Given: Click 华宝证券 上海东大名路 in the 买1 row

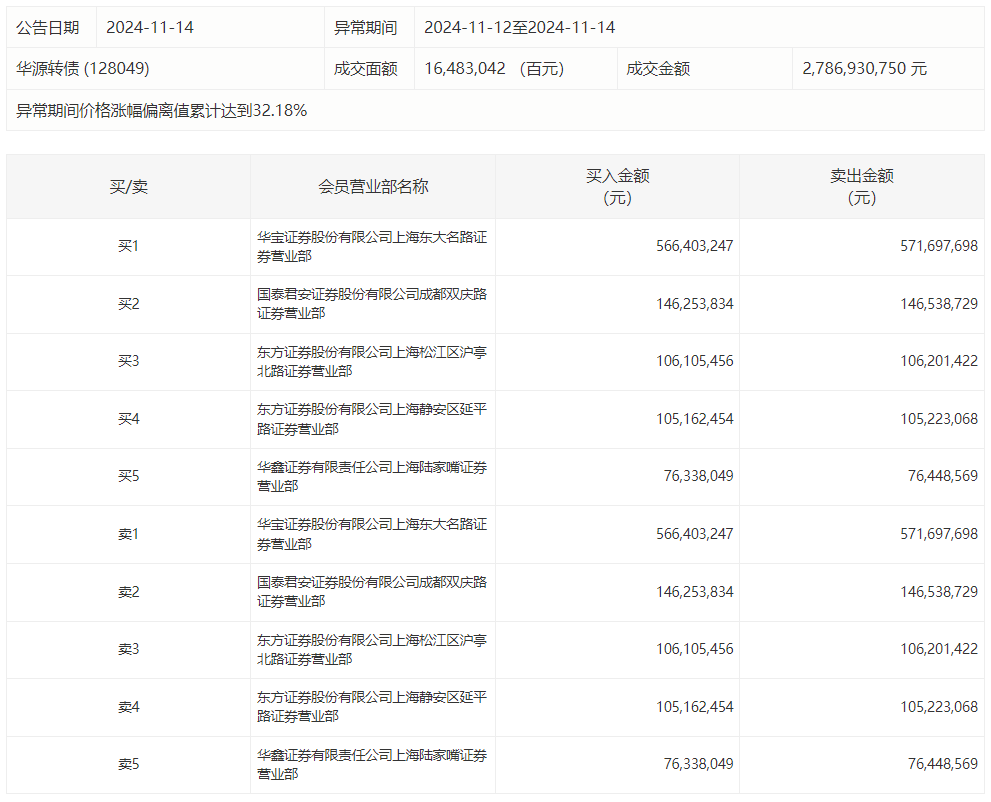Looking at the screenshot, I should [x=372, y=247].
